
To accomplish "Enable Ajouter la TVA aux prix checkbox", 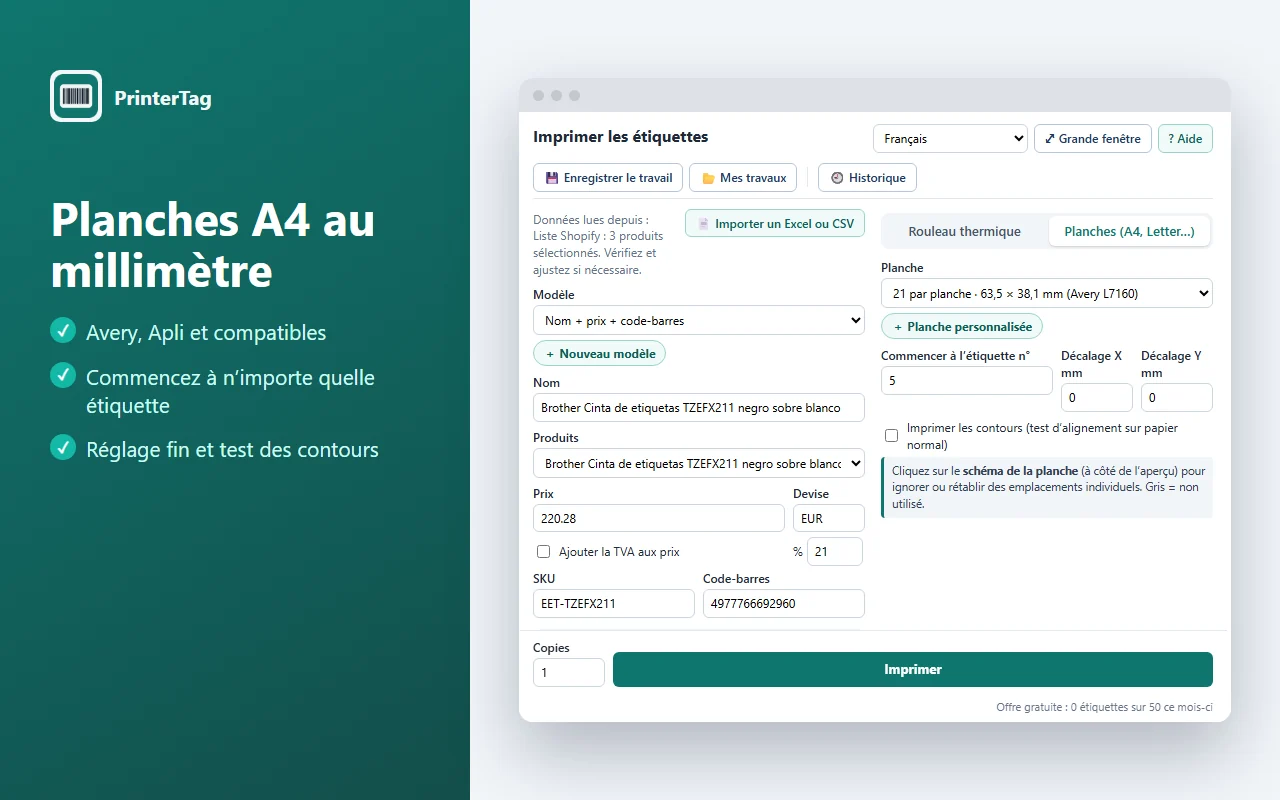I will click(x=544, y=551).
